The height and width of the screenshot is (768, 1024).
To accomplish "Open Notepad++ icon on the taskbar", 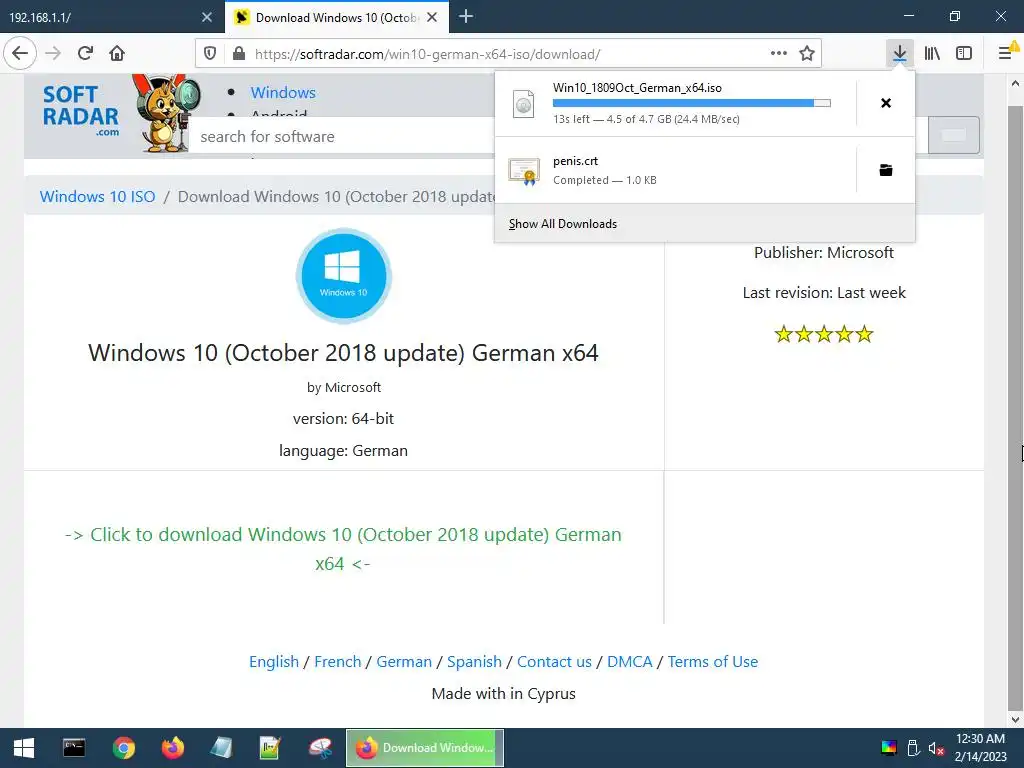I will coord(270,748).
